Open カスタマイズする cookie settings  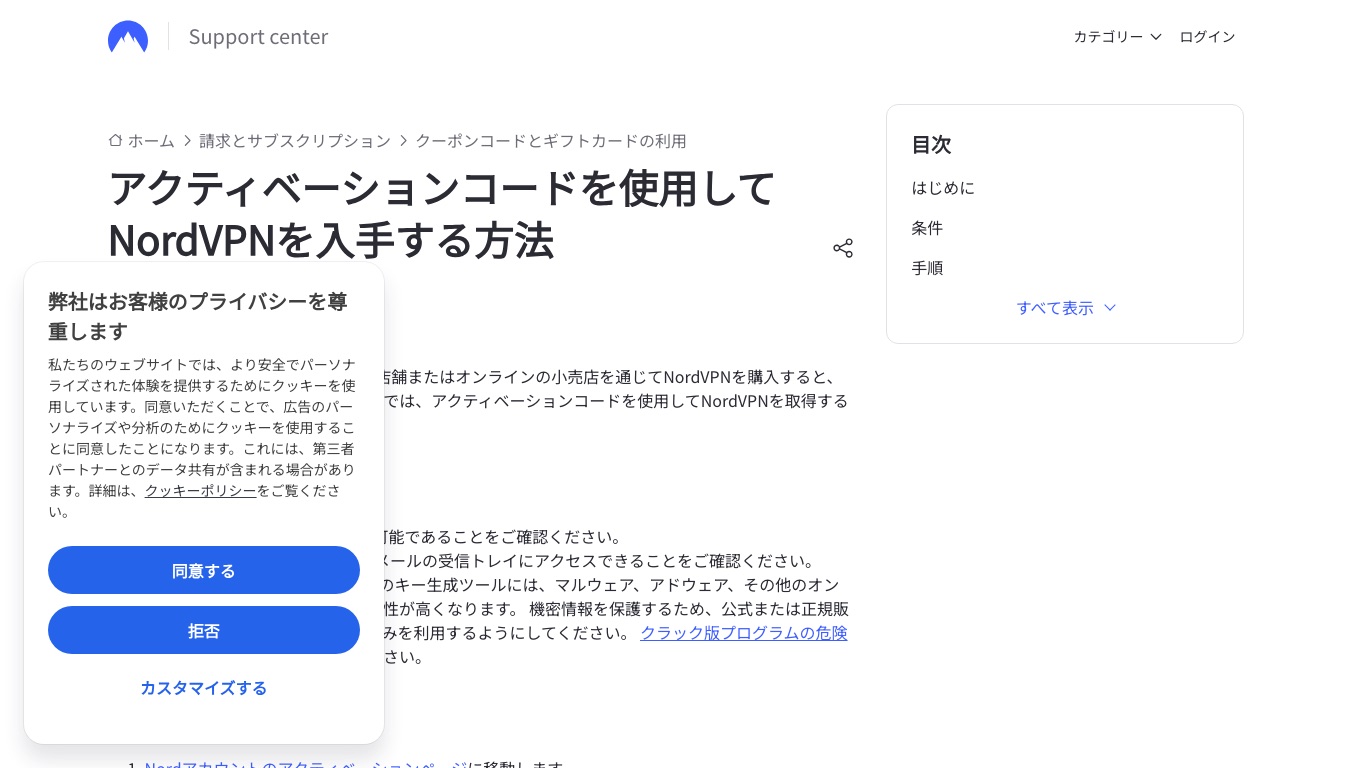pyautogui.click(x=204, y=688)
